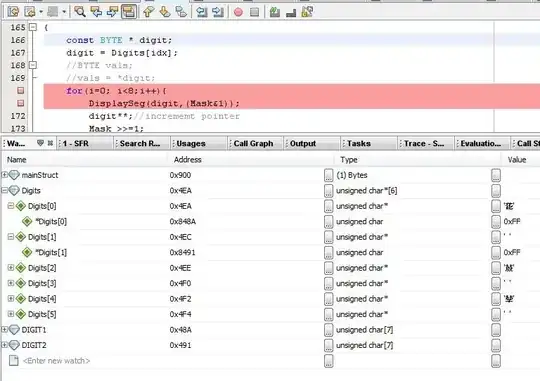Click the Find Next Occurrence icon
The width and height of the screenshot is (540, 381).
pyautogui.click(x=112, y=12)
